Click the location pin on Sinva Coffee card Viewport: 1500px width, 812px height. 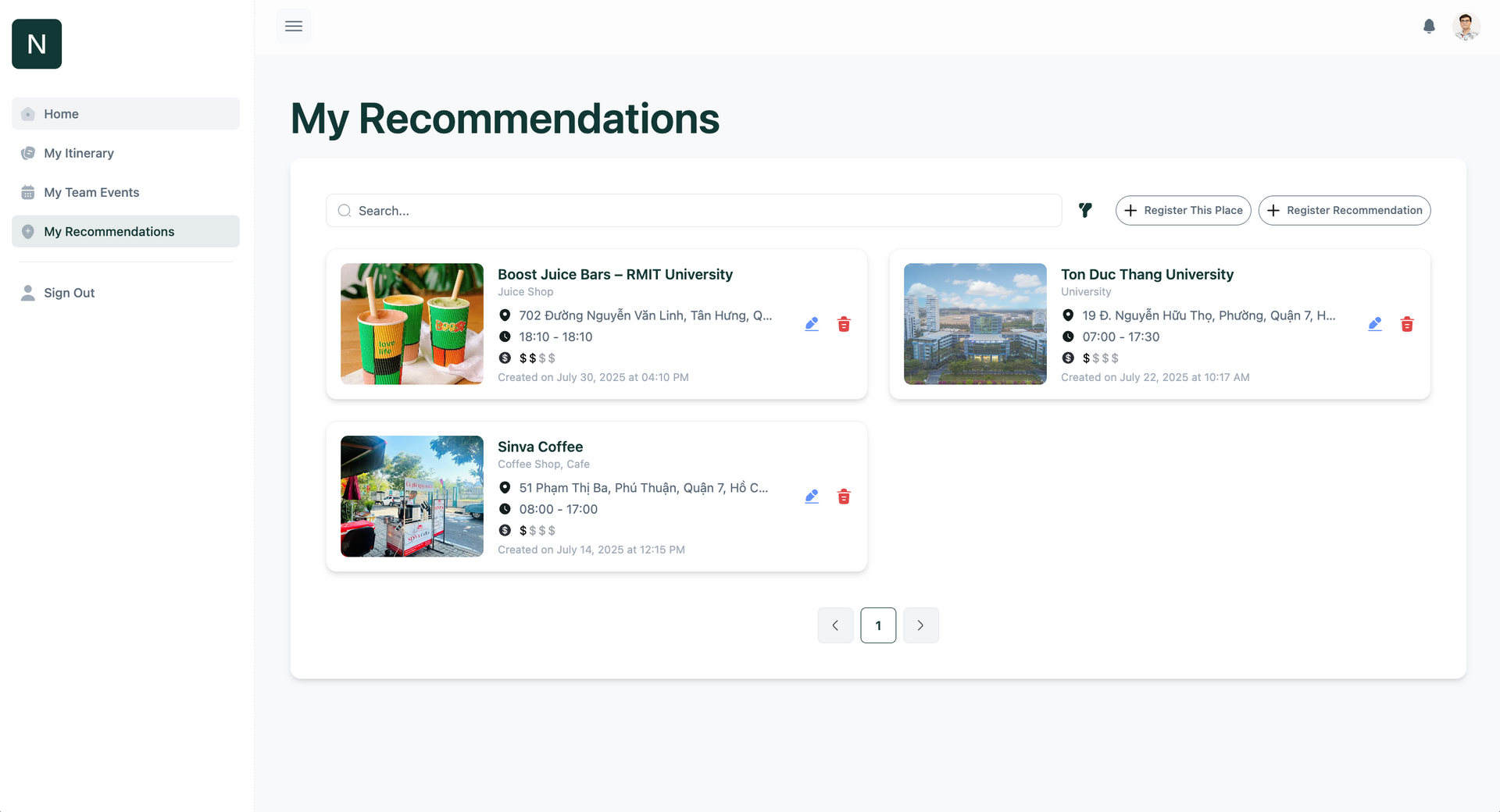[505, 488]
